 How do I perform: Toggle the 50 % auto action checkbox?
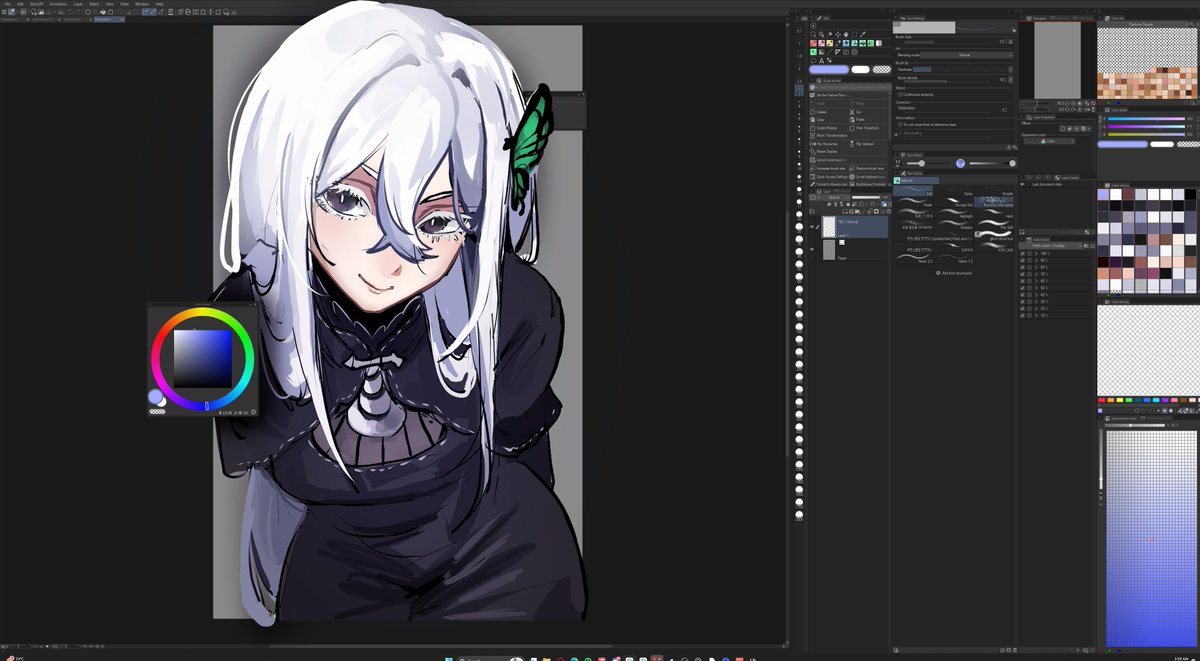click(x=1022, y=288)
